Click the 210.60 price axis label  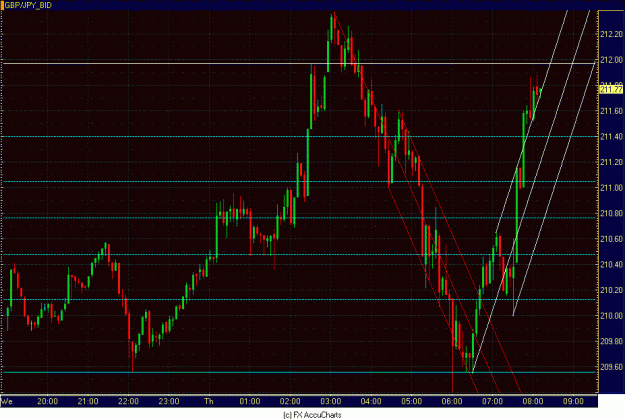click(x=611, y=239)
